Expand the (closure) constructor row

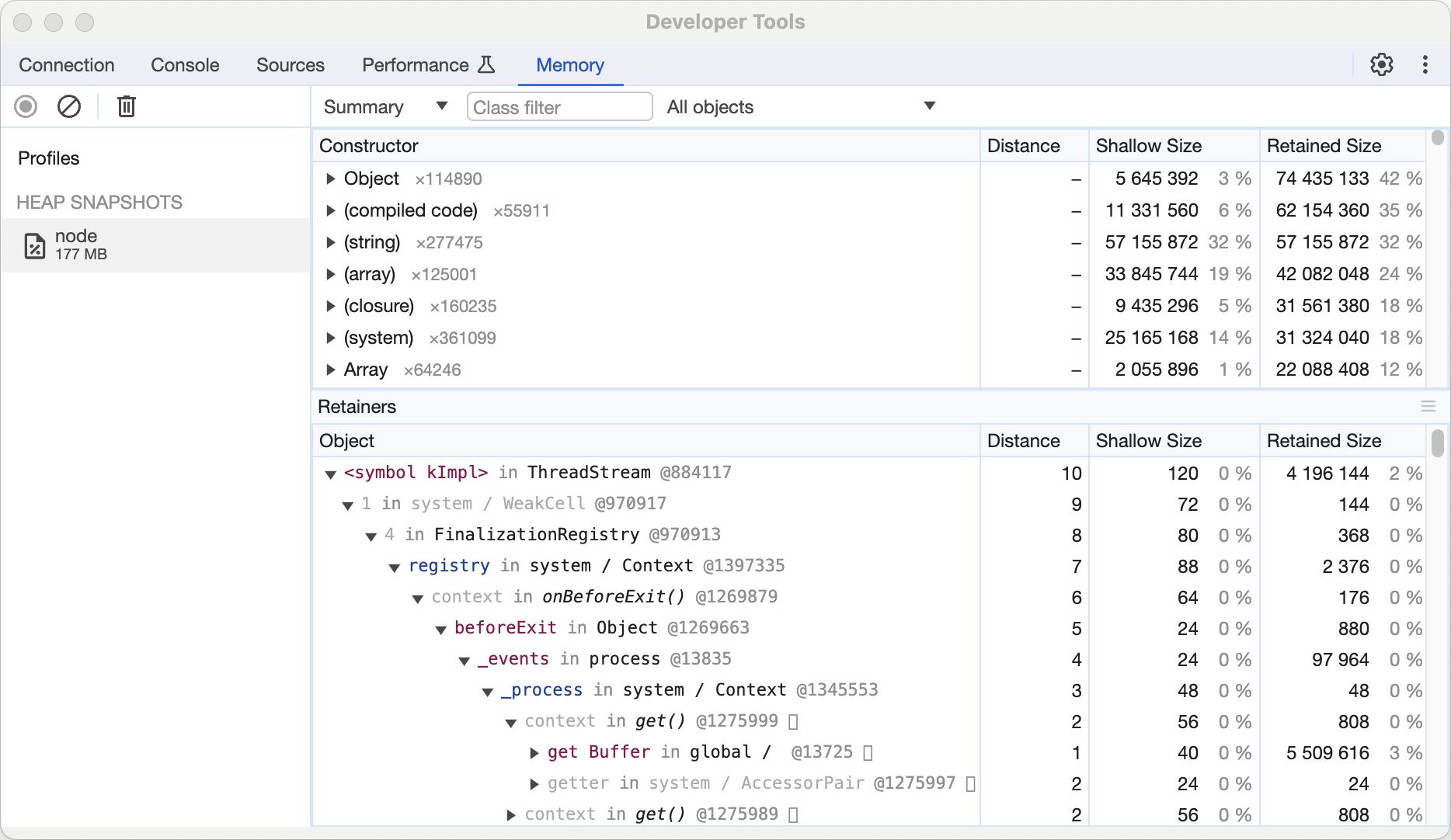coord(330,306)
